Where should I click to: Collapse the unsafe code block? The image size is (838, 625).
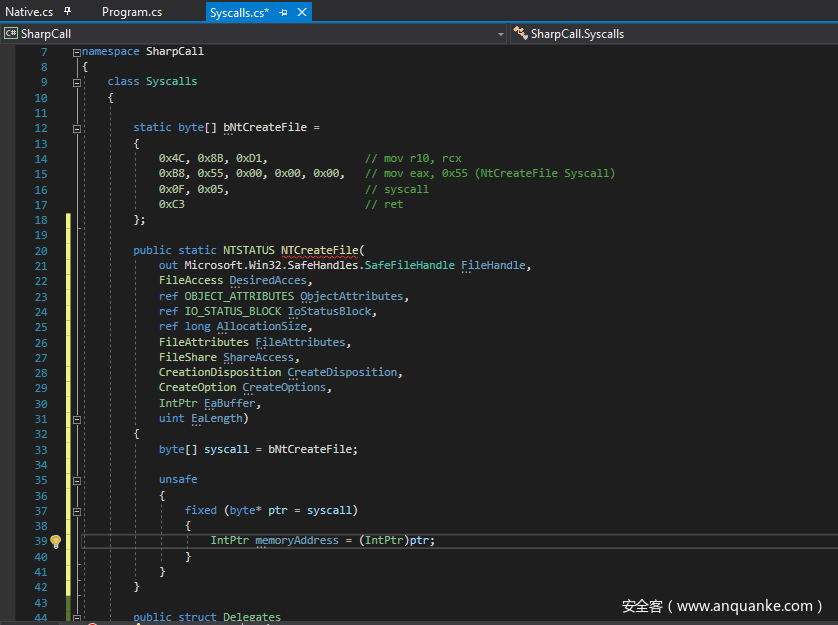coord(77,480)
